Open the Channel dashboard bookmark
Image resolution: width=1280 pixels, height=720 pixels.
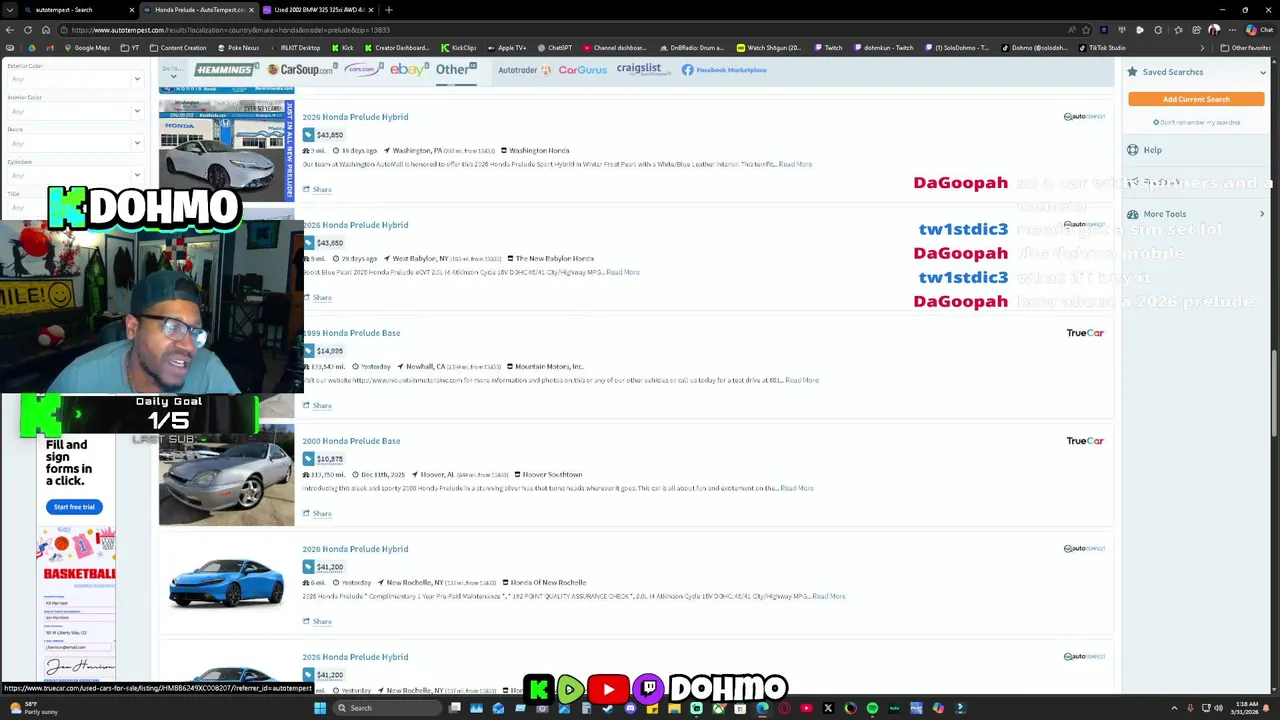coord(614,48)
